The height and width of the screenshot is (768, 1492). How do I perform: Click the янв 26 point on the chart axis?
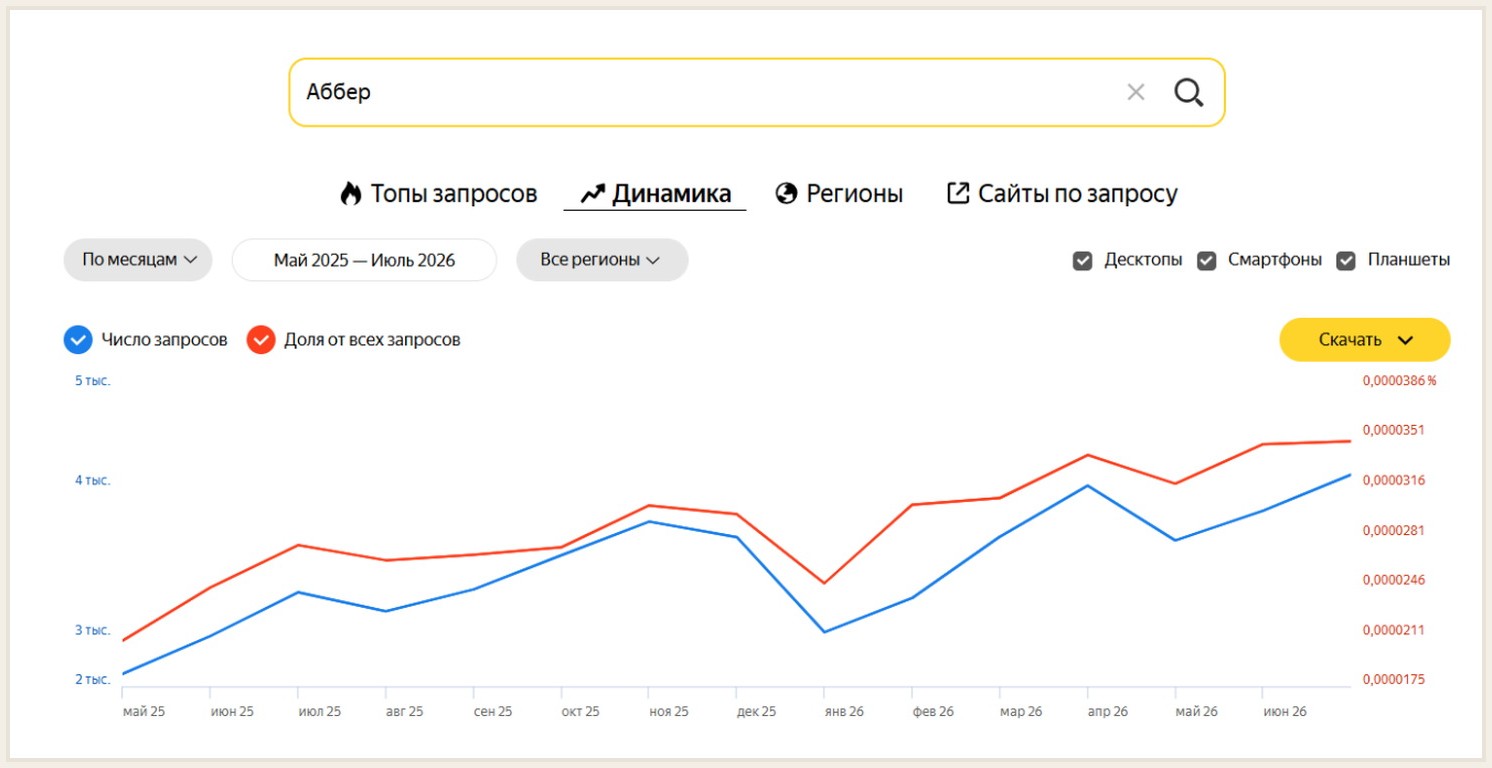844,712
